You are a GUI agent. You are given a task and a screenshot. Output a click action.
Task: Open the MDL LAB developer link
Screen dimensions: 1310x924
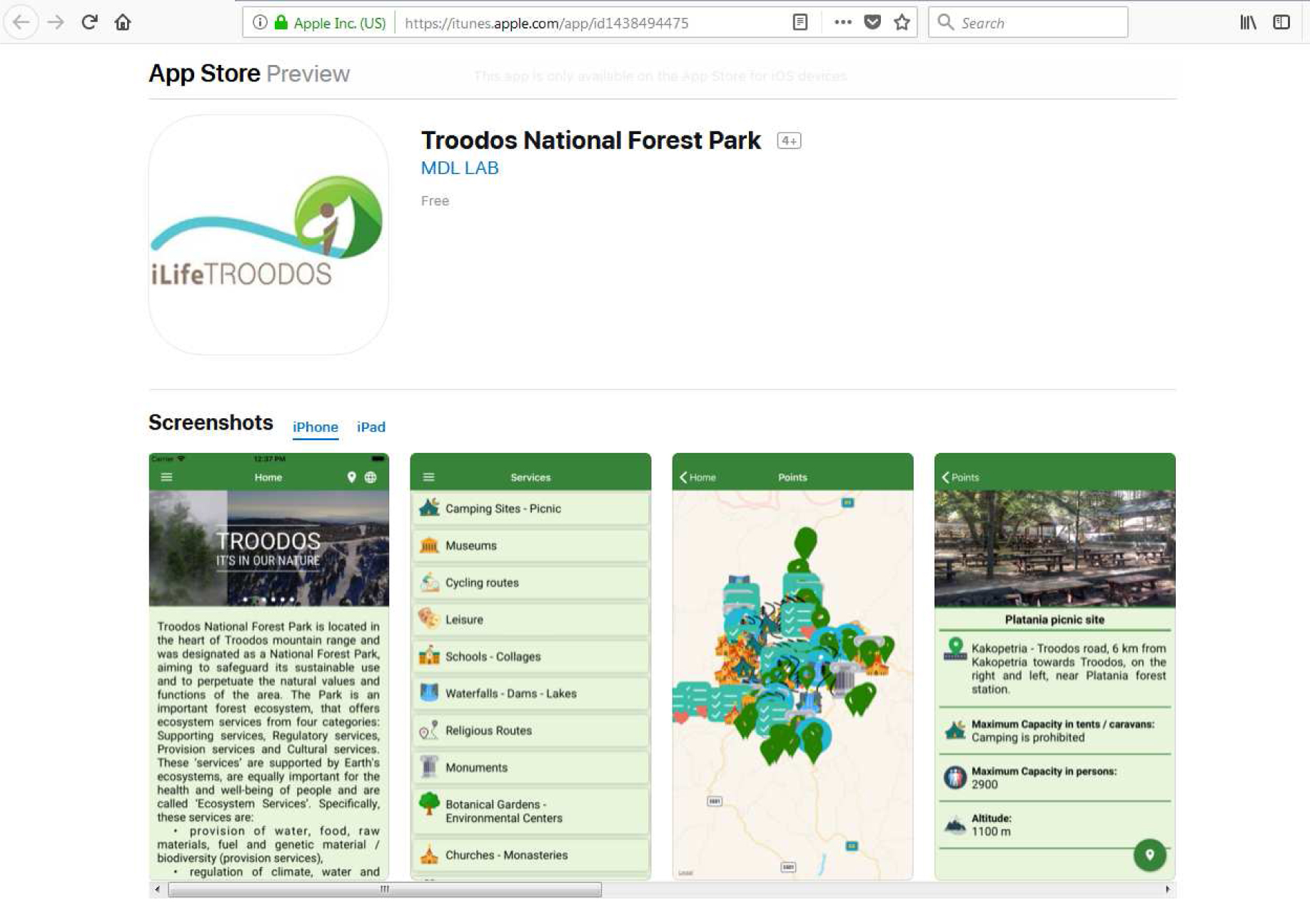coord(459,168)
